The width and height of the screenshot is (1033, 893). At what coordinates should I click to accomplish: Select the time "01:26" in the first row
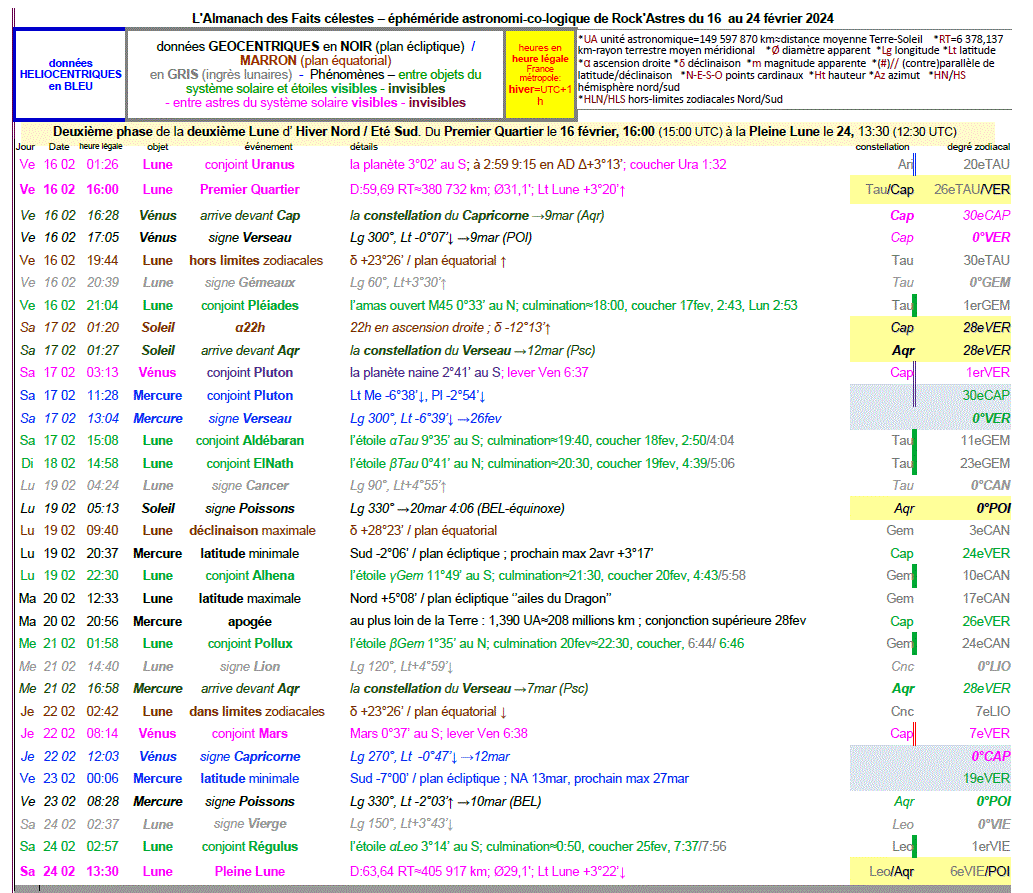click(103, 164)
